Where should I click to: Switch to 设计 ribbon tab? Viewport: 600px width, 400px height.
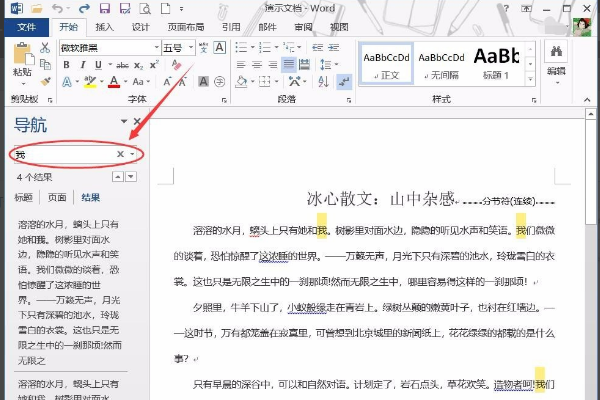pos(140,27)
